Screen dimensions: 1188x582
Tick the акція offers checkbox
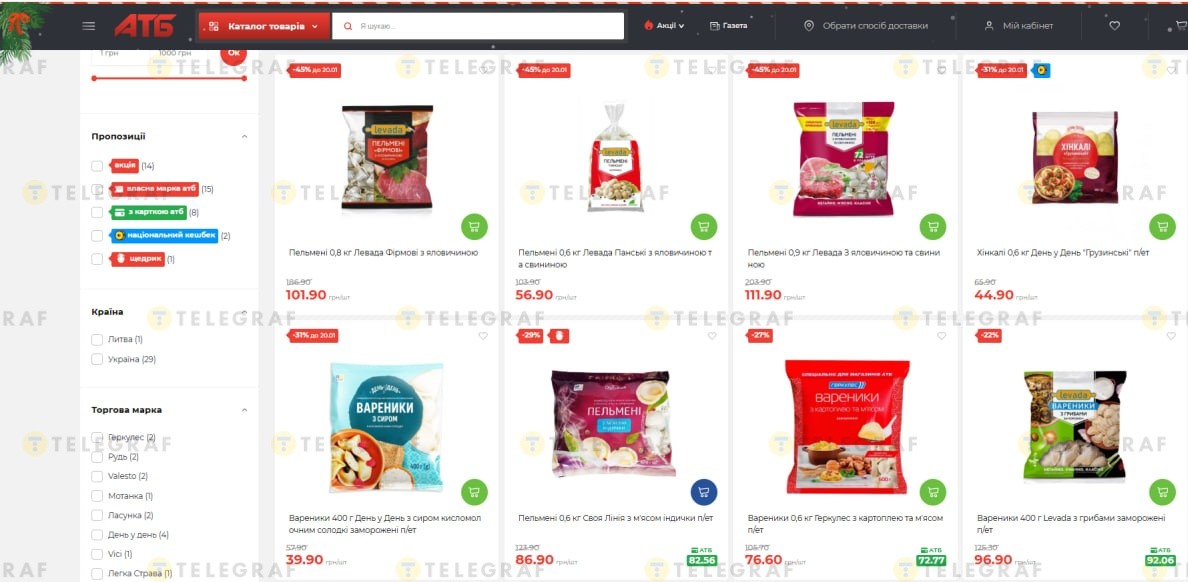[97, 166]
